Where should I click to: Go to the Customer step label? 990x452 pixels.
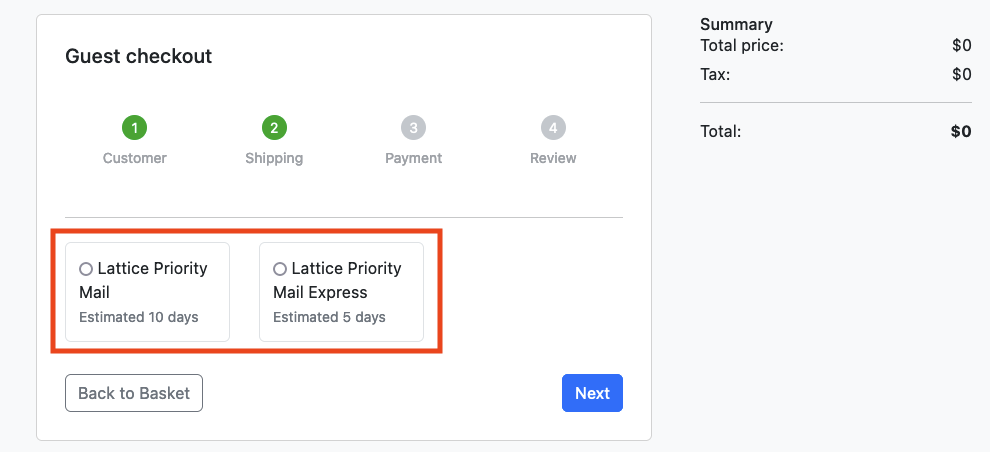point(134,158)
